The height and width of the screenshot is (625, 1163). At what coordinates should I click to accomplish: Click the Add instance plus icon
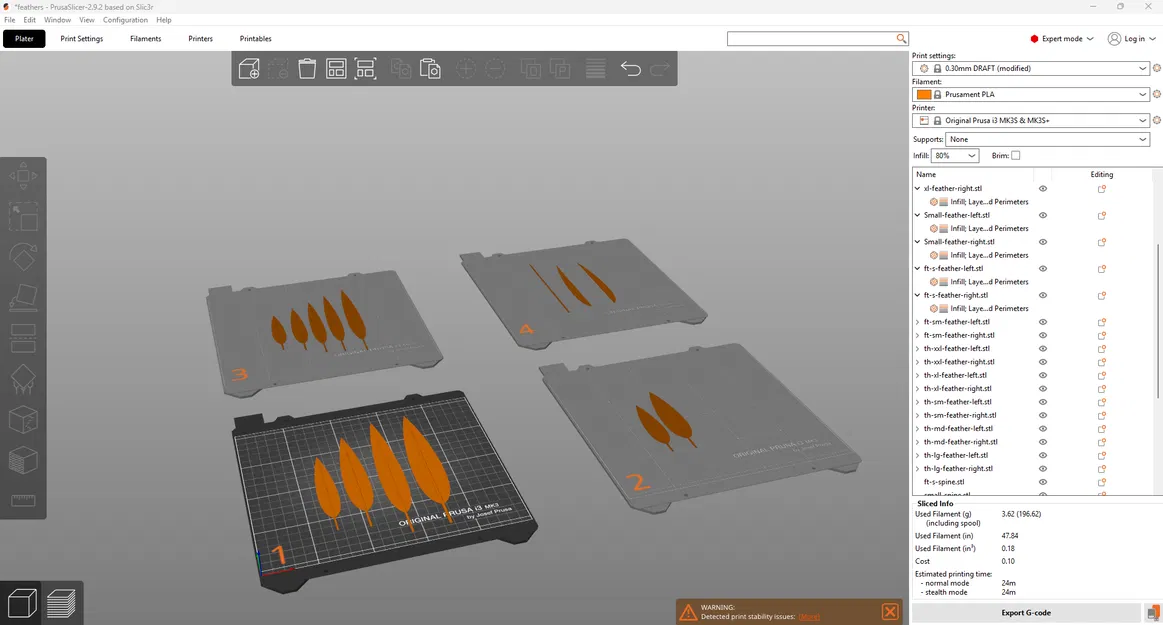coord(466,69)
